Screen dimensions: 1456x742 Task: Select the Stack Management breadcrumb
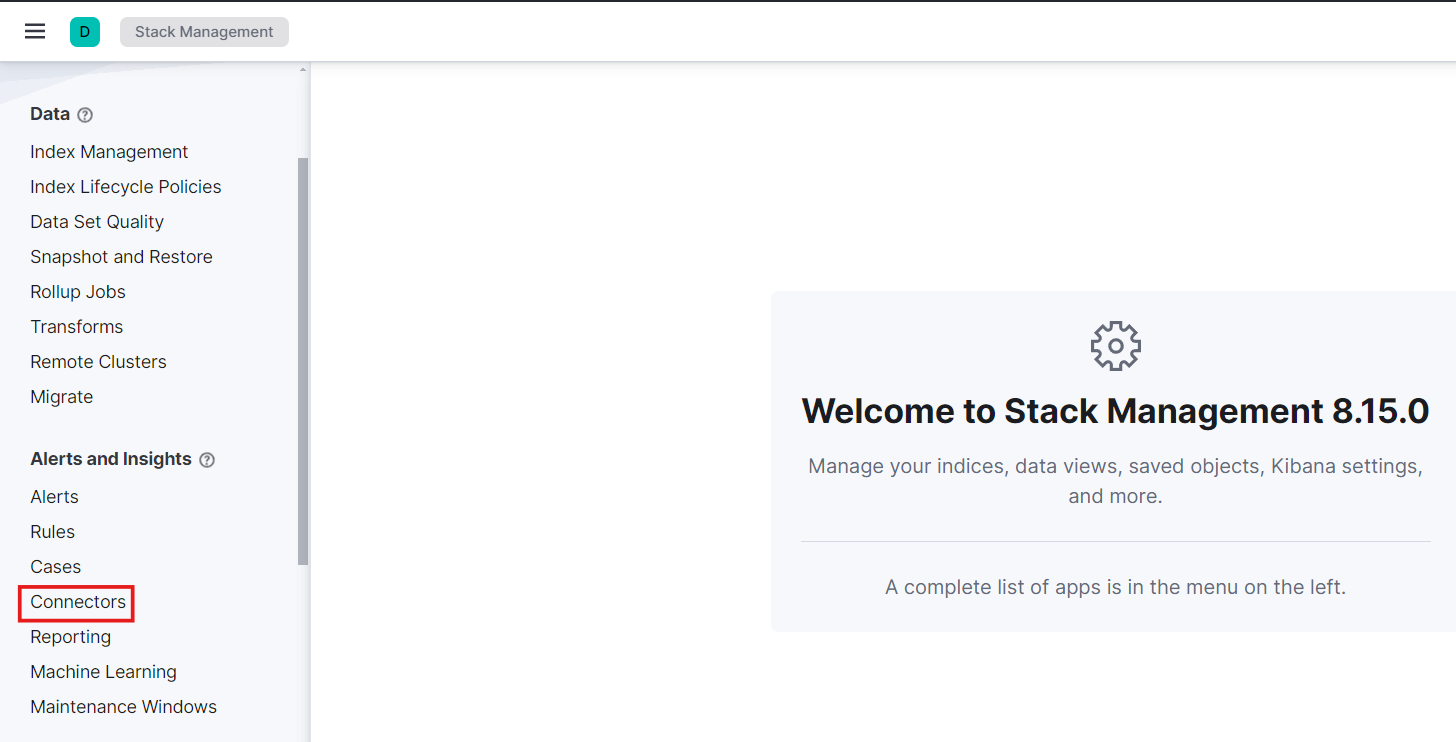coord(204,31)
